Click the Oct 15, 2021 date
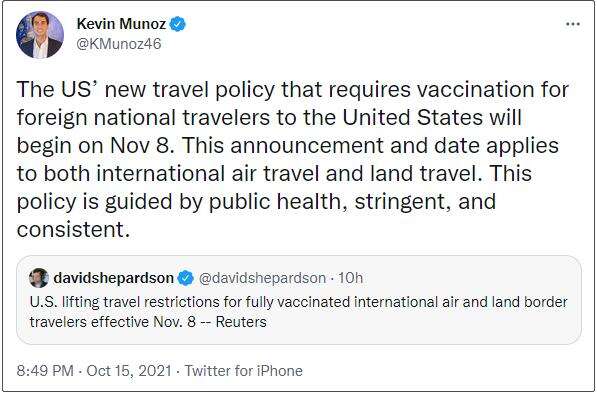The height and width of the screenshot is (396, 597). [129, 370]
